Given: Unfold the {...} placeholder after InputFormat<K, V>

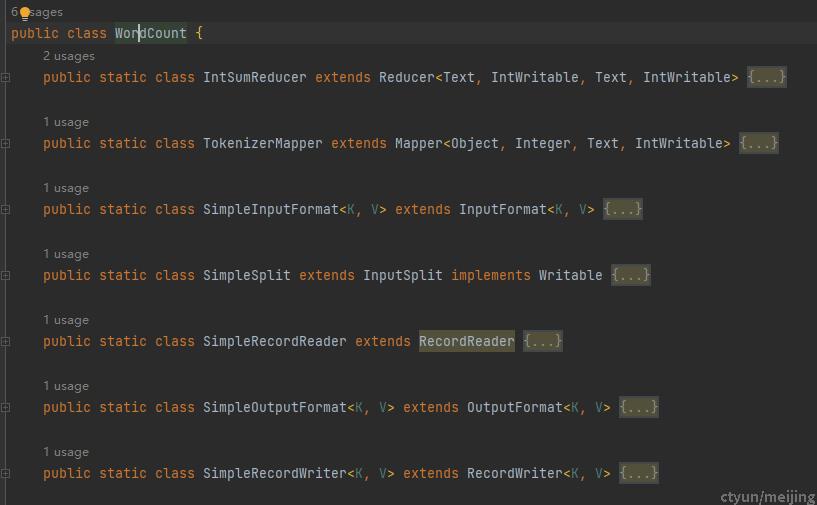Looking at the screenshot, I should pos(623,209).
